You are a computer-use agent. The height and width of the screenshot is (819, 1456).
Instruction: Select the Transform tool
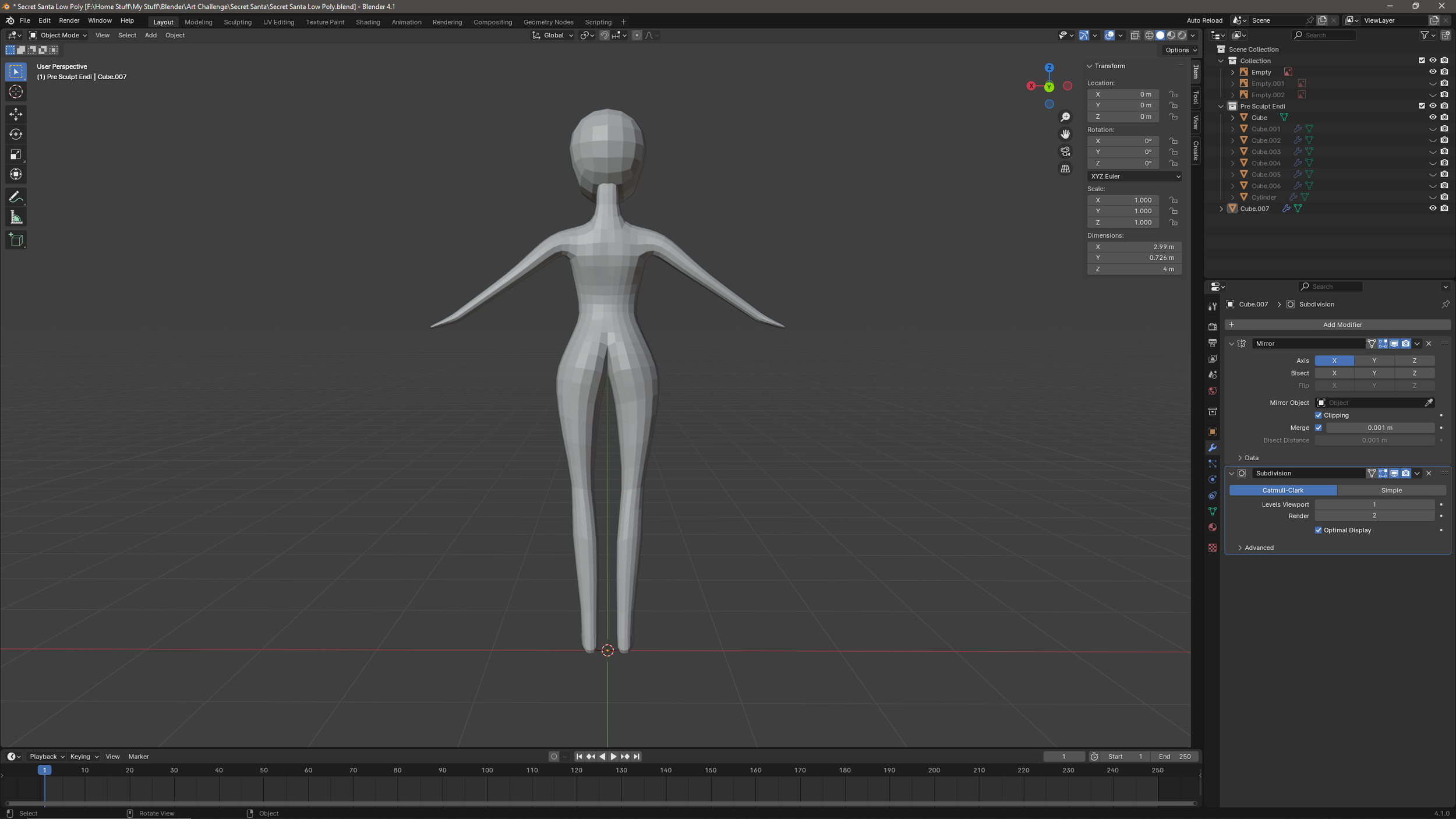click(16, 174)
